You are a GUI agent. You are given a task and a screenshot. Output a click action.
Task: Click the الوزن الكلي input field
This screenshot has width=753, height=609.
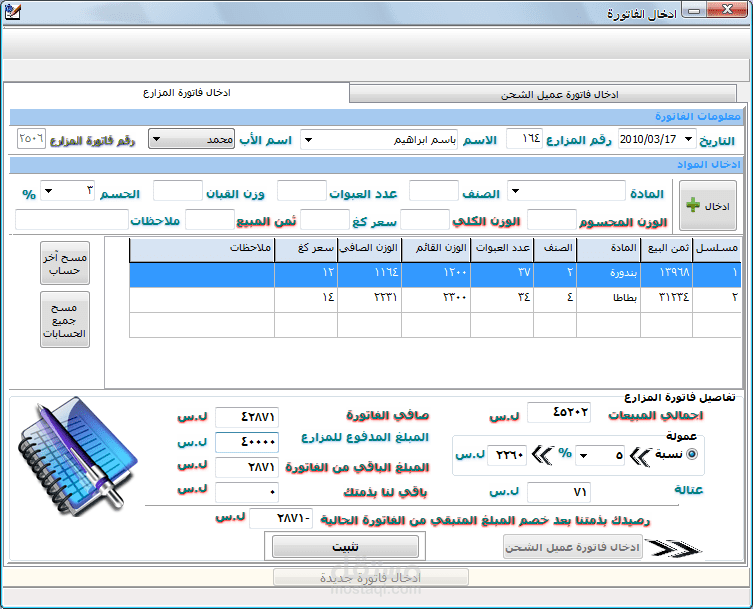pos(425,219)
